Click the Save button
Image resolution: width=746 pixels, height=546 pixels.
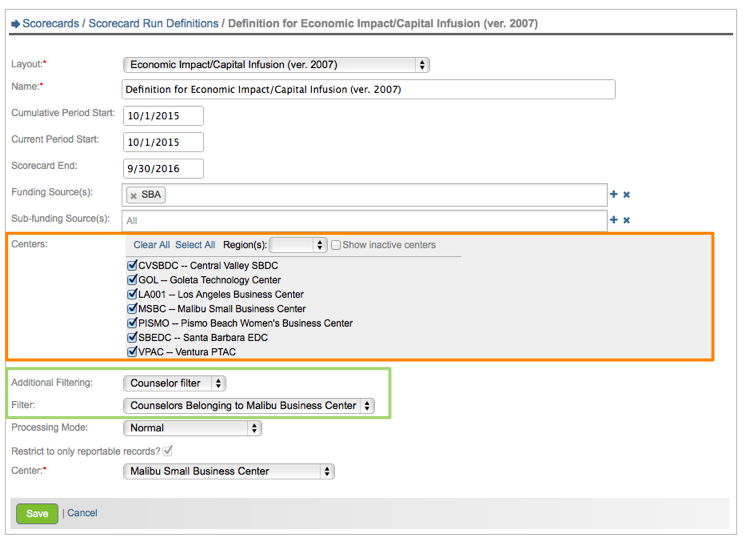click(37, 513)
